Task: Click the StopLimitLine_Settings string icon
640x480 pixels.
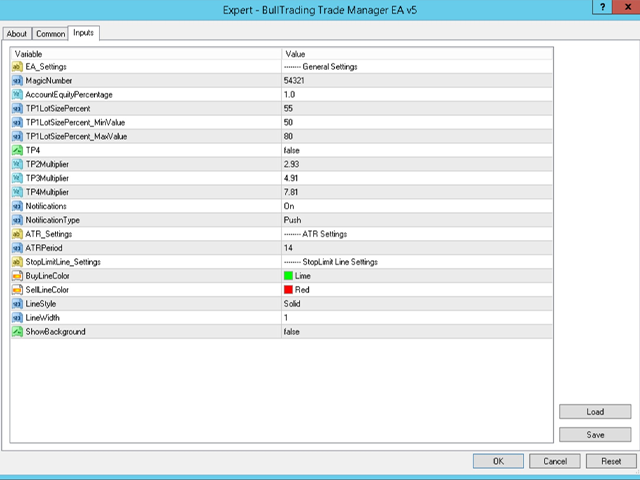Action: tap(17, 262)
